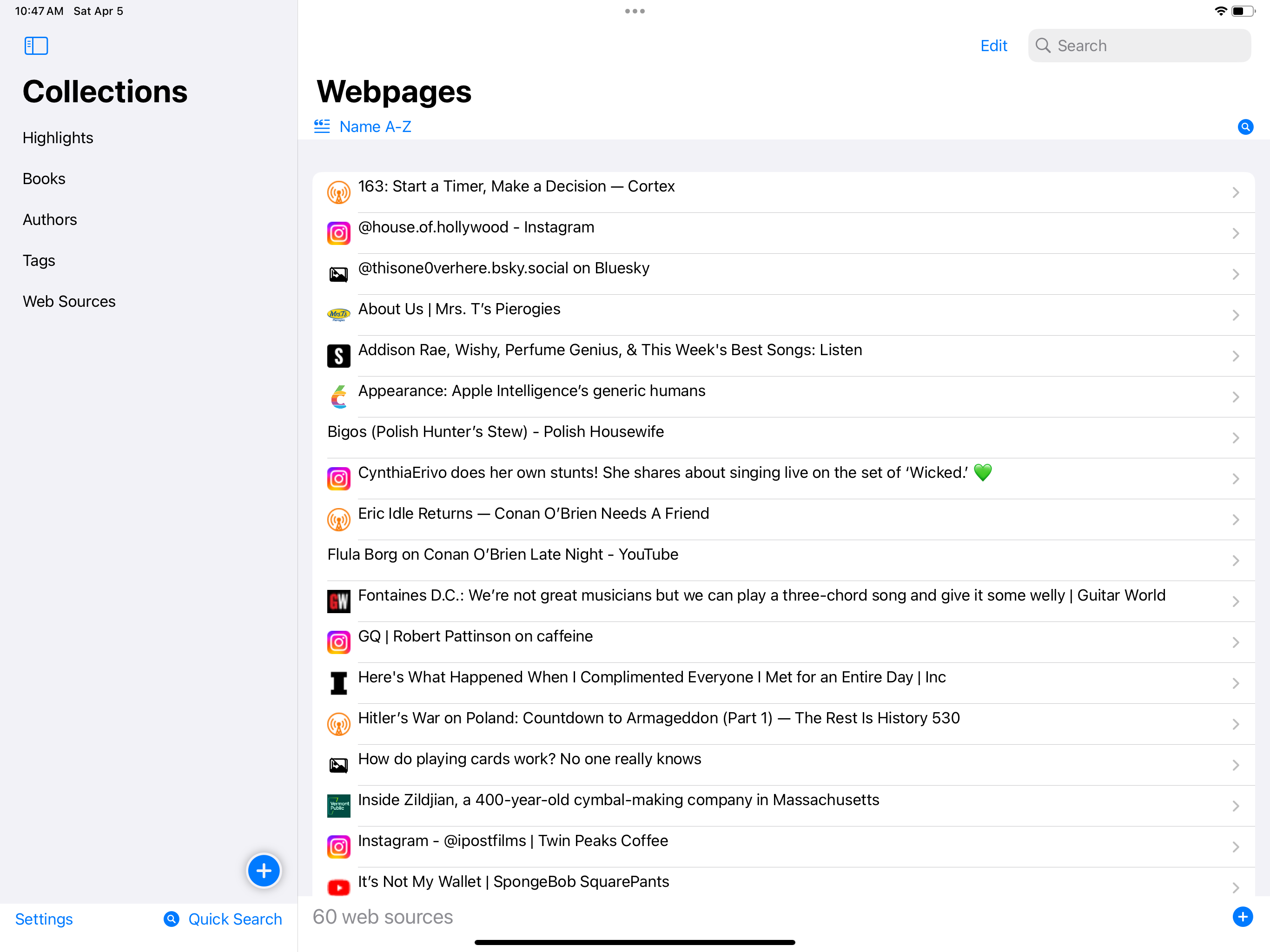
Task: Tap the home indicator bar at the bottom
Action: [x=635, y=942]
